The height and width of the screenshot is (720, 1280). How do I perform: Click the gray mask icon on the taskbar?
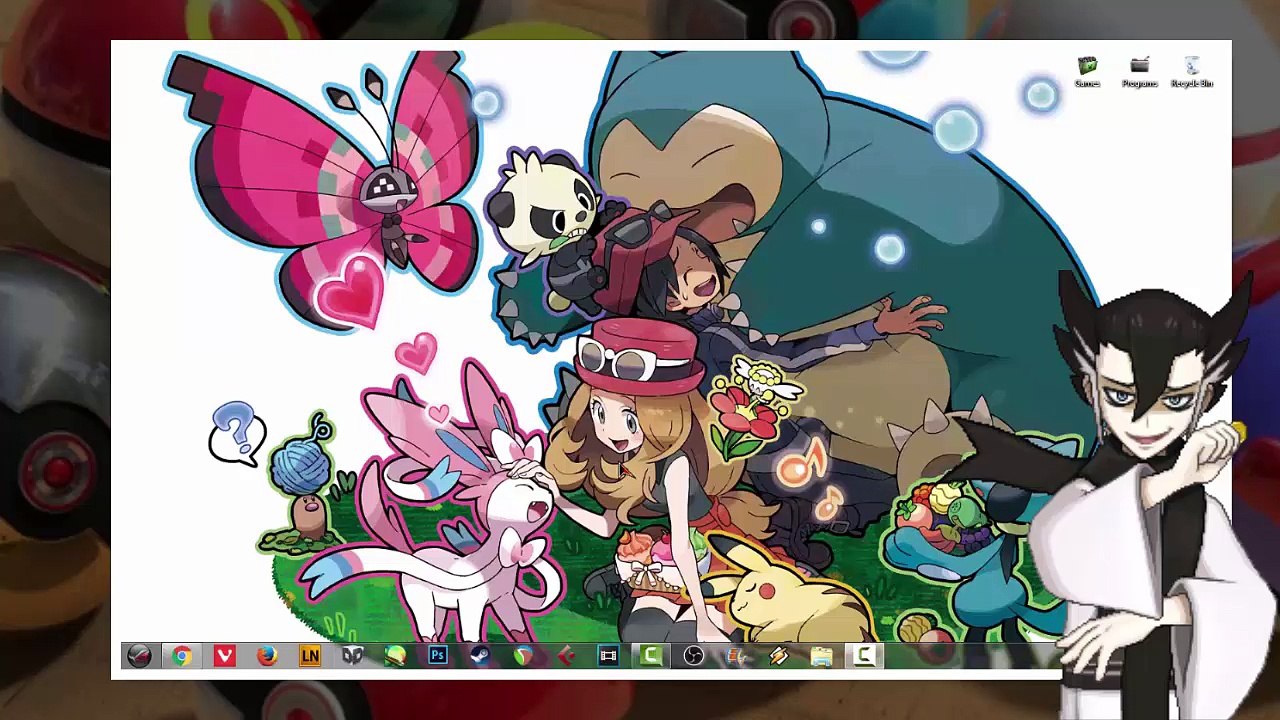(352, 656)
